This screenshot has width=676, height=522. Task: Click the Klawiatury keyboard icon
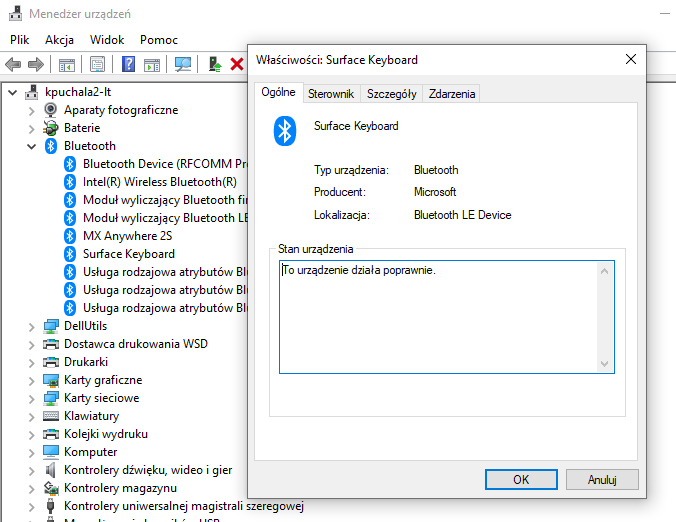point(51,416)
